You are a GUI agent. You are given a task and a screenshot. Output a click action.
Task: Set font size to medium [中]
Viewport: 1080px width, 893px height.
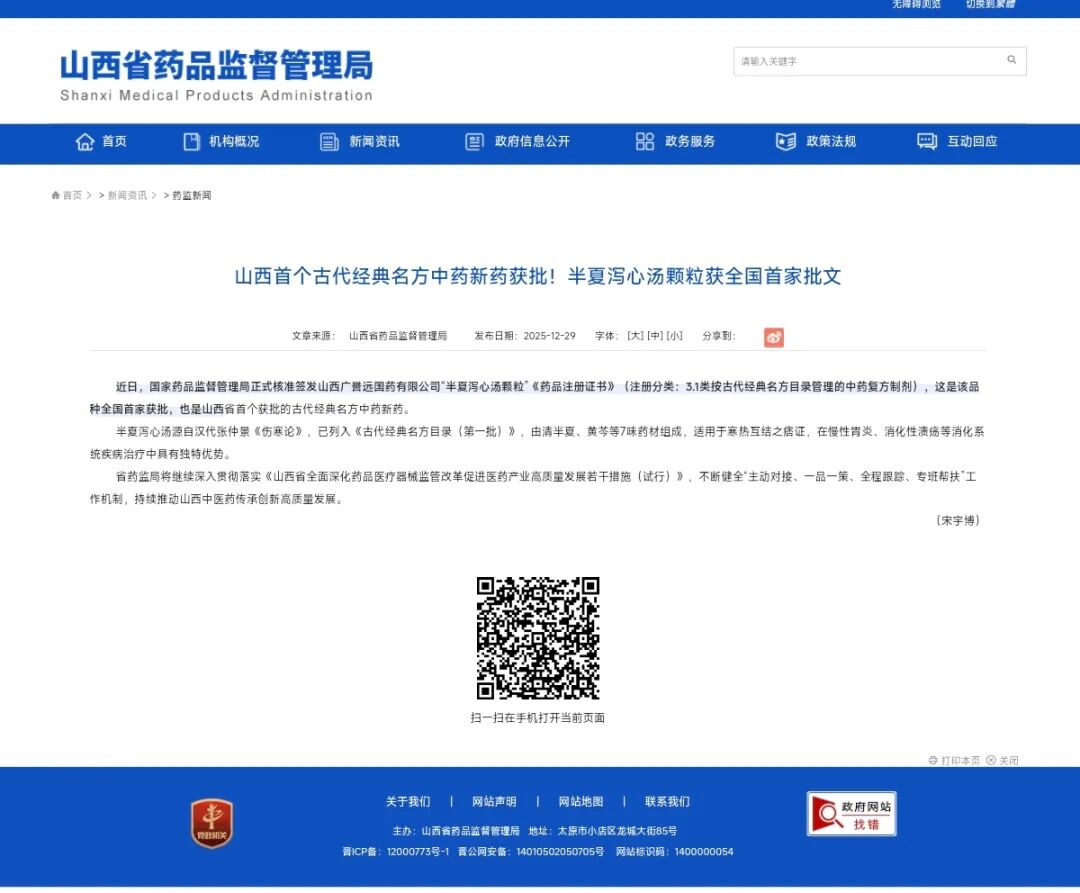pos(655,336)
